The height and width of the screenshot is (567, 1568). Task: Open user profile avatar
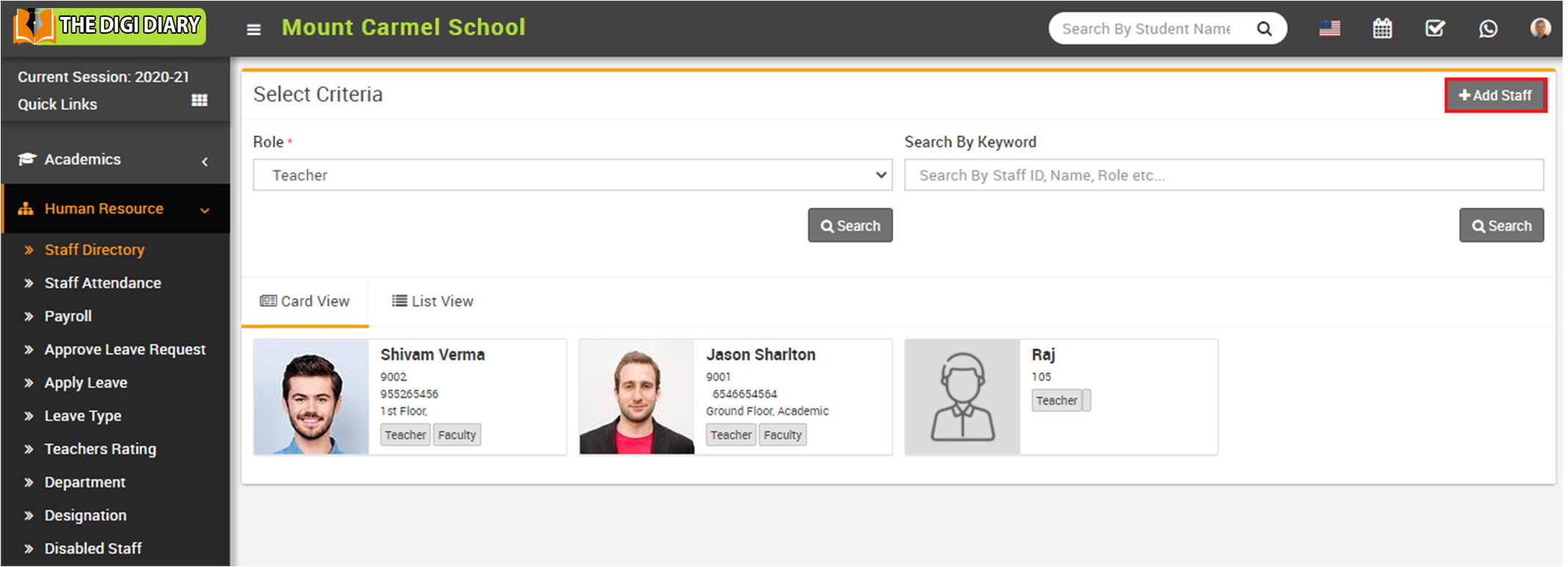(1540, 29)
